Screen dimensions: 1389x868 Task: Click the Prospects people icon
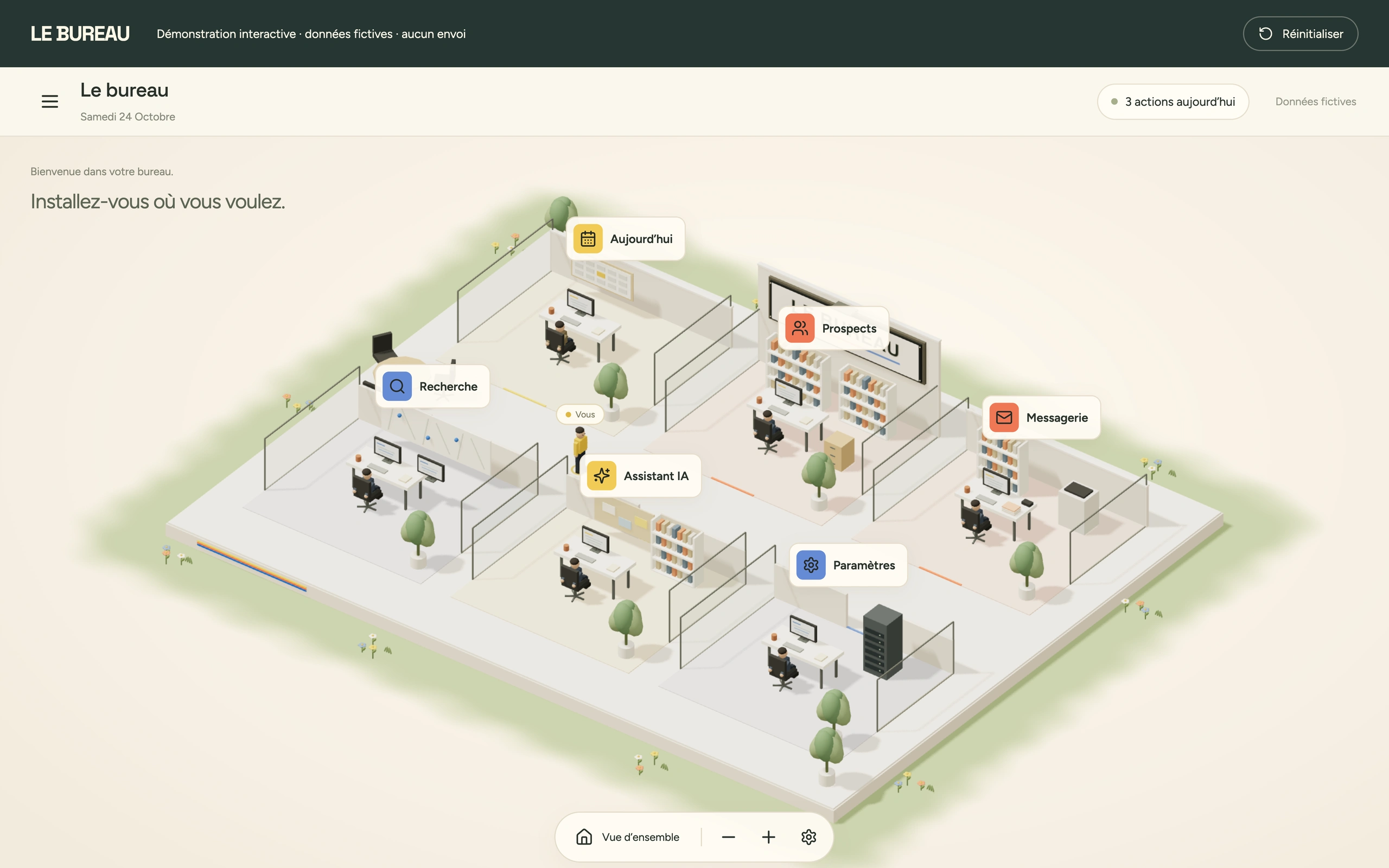tap(800, 328)
